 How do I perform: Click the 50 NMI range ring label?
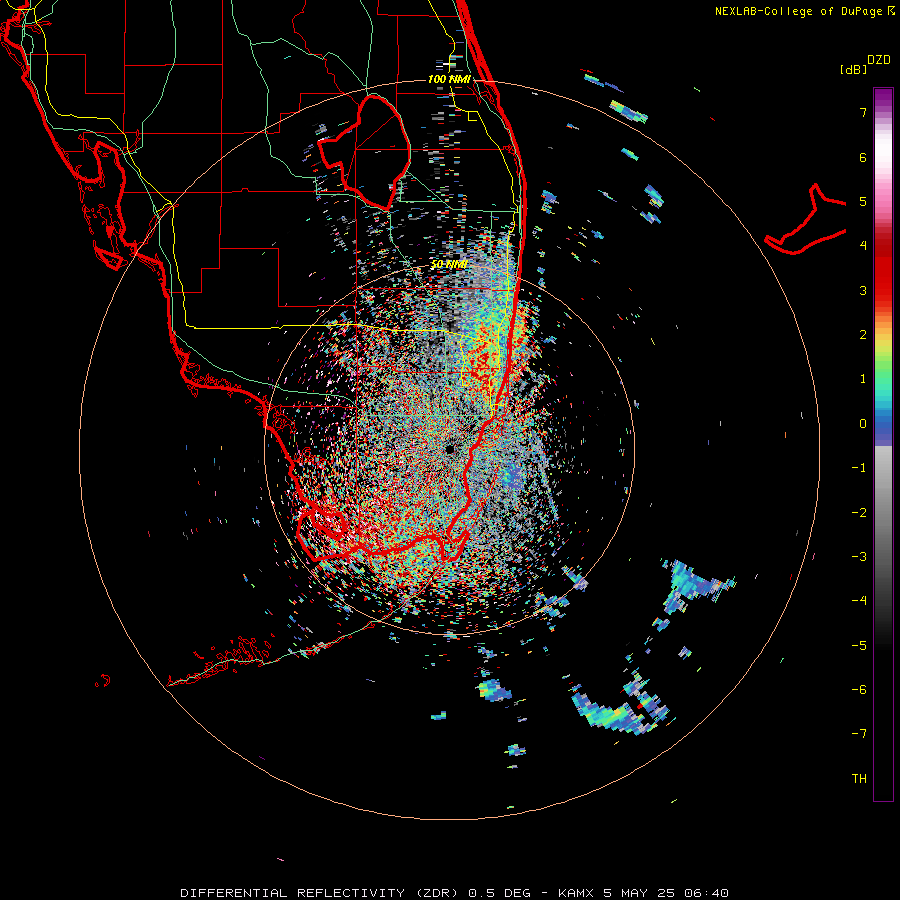tap(449, 264)
